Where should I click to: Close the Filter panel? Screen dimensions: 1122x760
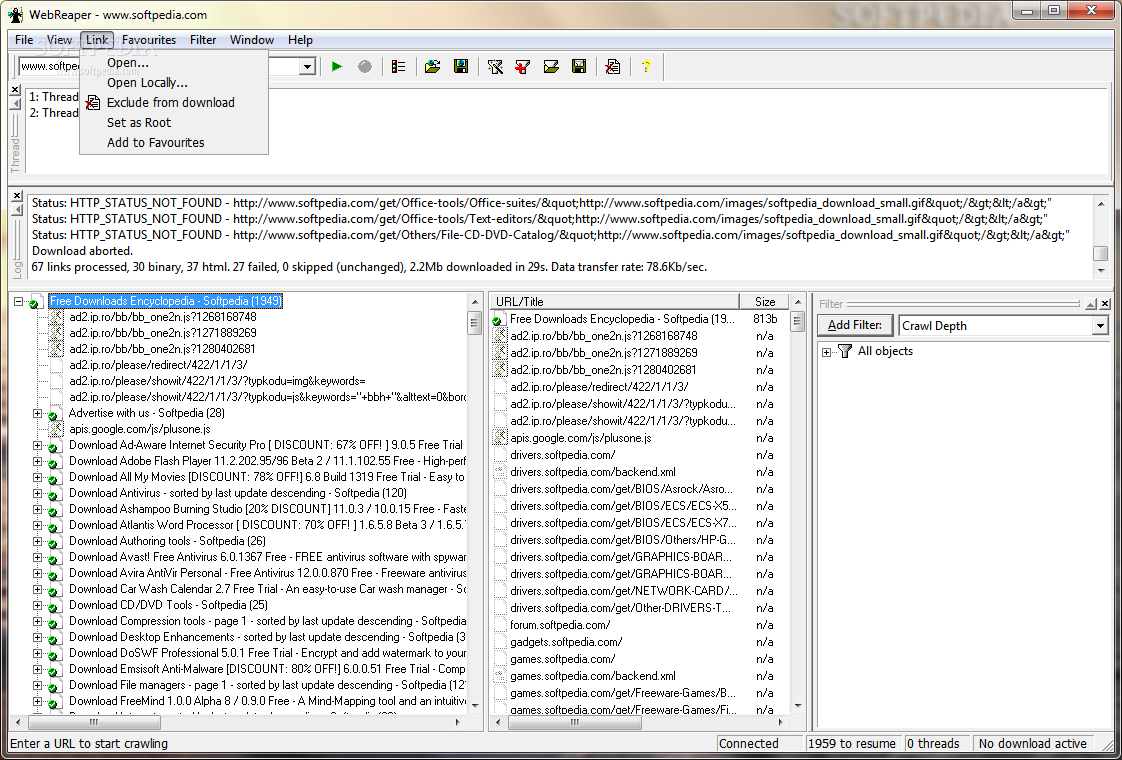tap(1105, 304)
